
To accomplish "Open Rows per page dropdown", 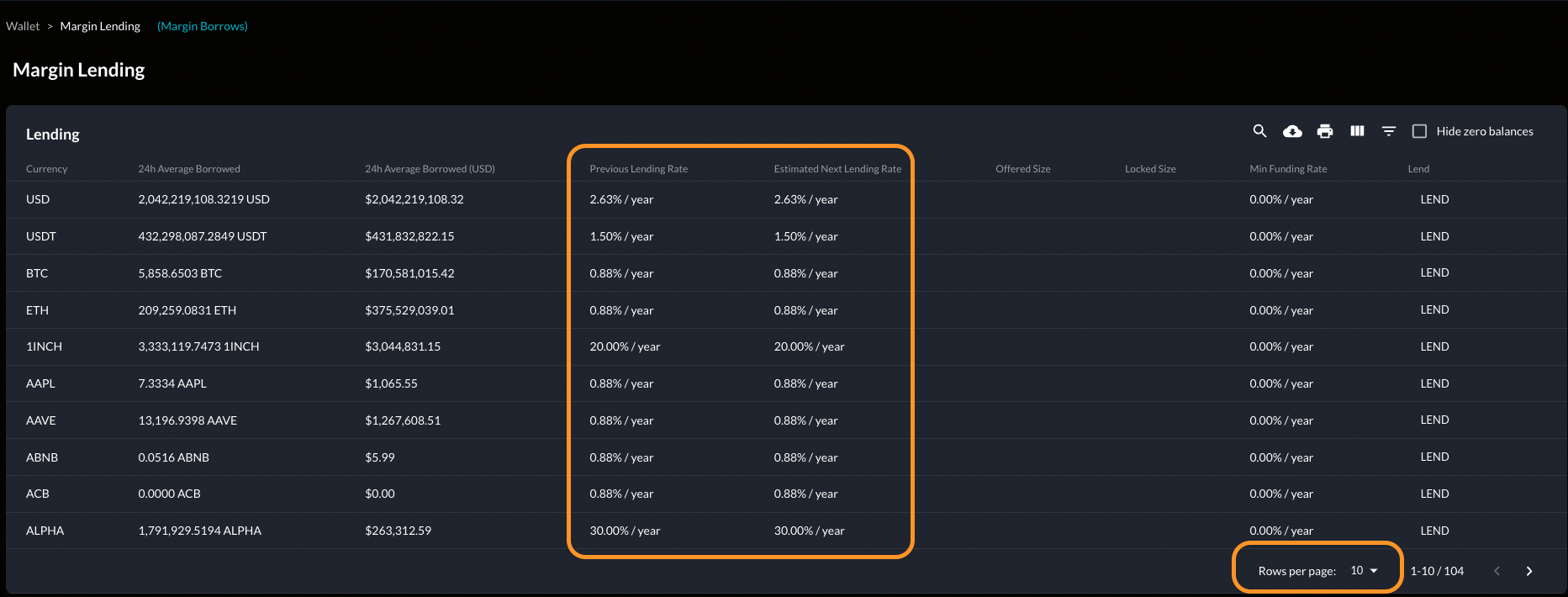I will pyautogui.click(x=1365, y=571).
